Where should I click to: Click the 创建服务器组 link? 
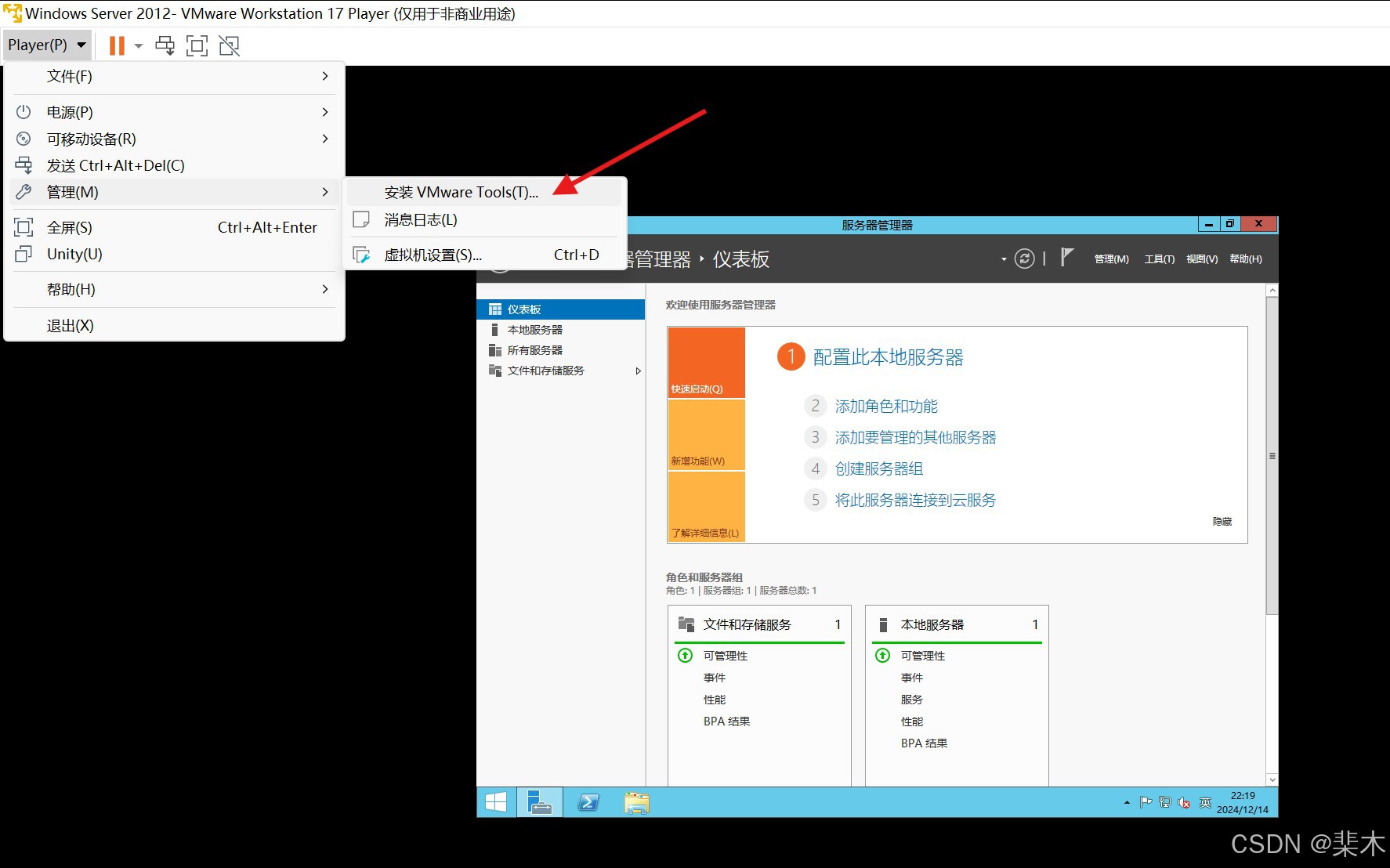click(x=878, y=468)
